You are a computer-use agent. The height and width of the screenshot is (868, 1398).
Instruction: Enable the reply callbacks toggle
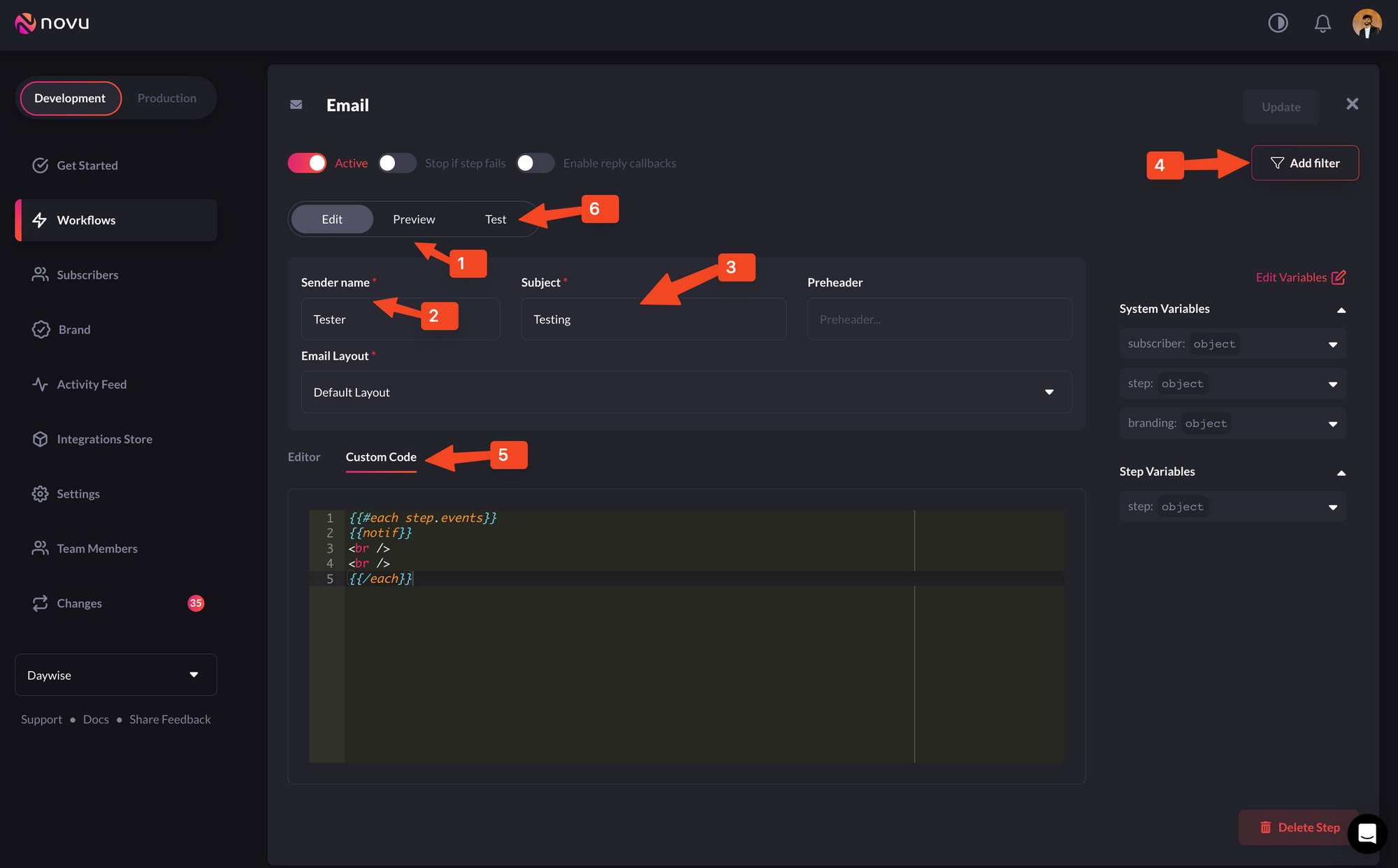tap(535, 163)
